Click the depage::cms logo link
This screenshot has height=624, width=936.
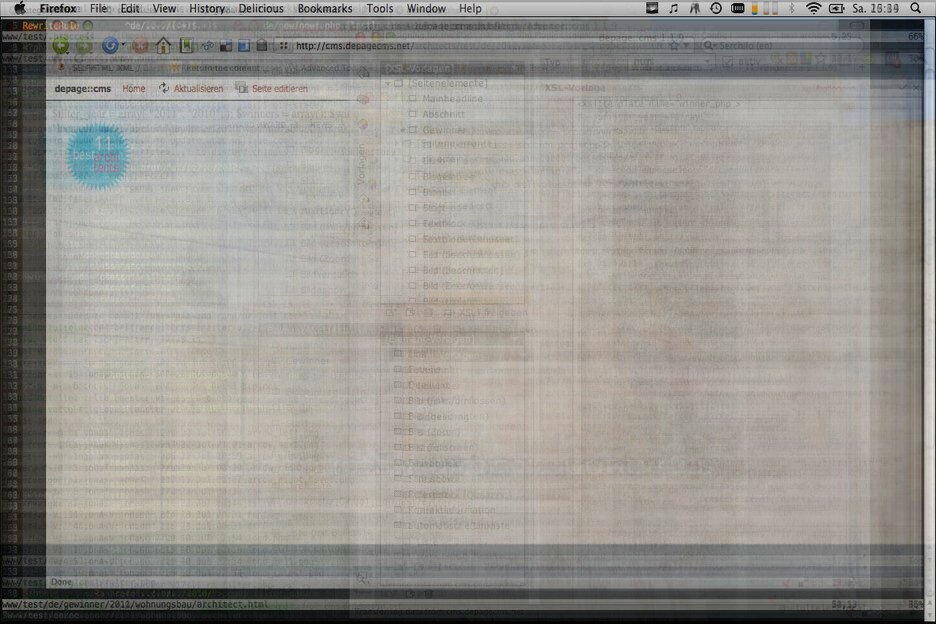pyautogui.click(x=82, y=88)
